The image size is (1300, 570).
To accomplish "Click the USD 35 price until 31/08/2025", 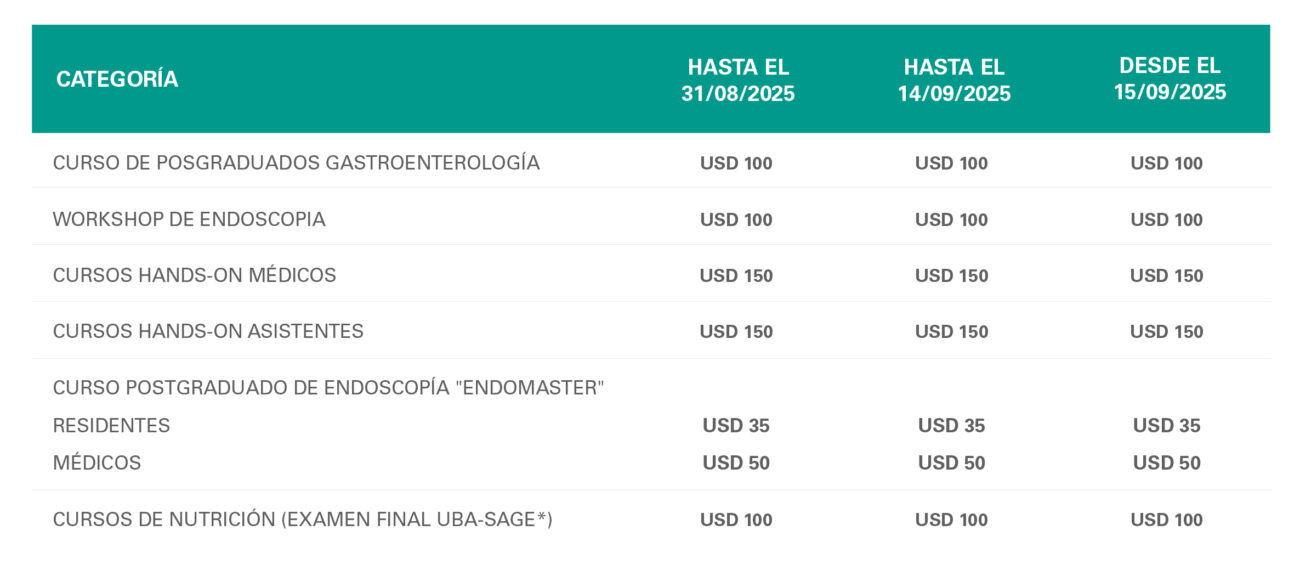I will coord(736,425).
